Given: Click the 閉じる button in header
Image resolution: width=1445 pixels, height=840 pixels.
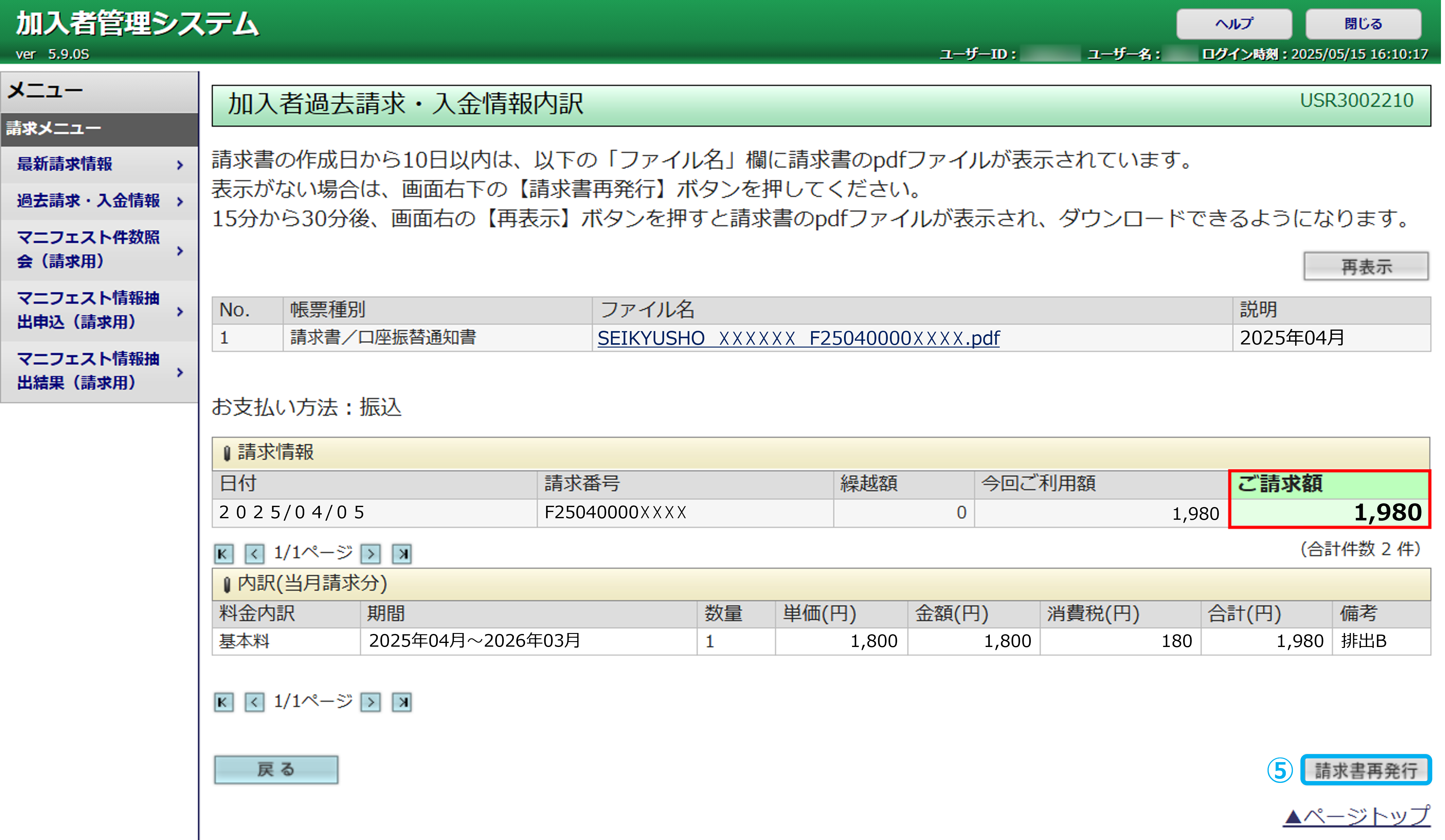Looking at the screenshot, I should 1363,24.
